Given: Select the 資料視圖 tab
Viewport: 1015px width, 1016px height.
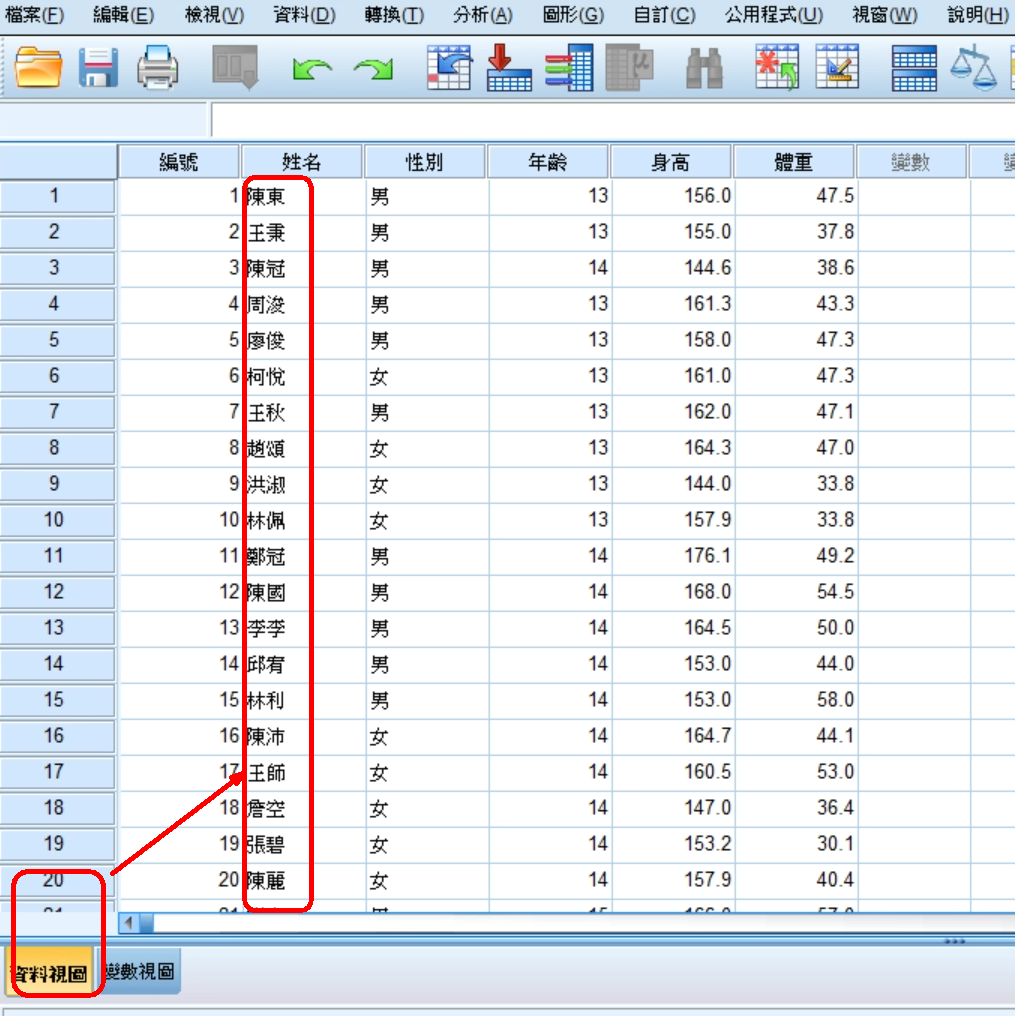Looking at the screenshot, I should point(48,972).
